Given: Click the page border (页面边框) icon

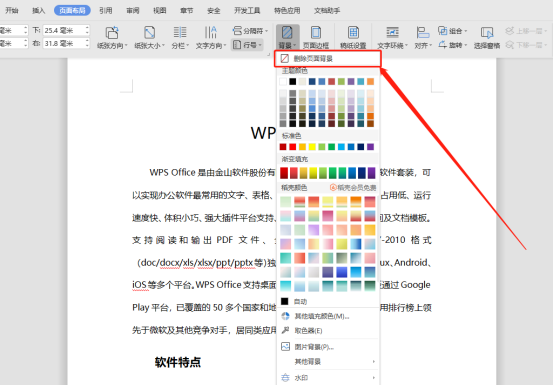Looking at the screenshot, I should (316, 33).
